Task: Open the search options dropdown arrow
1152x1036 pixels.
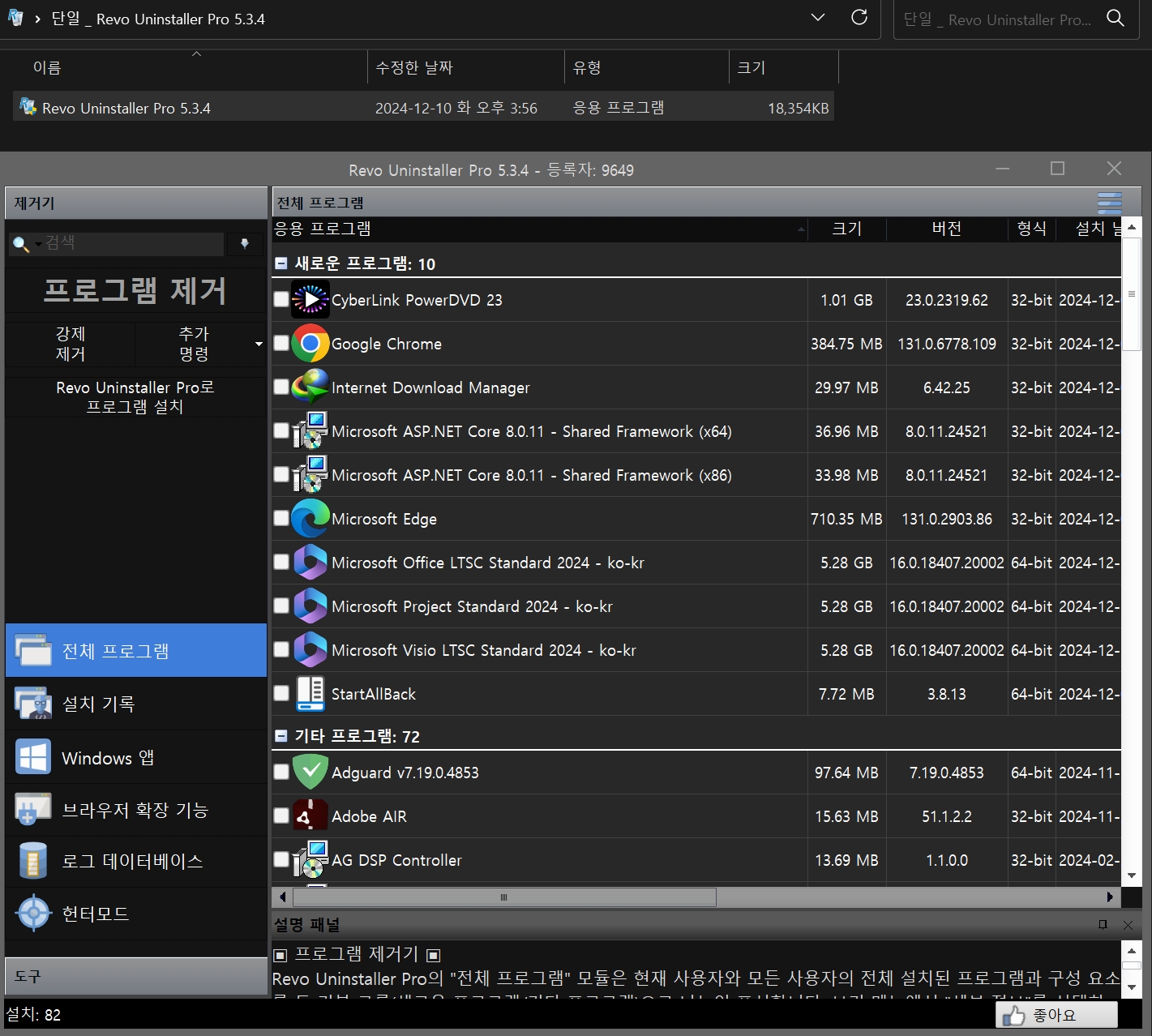Action: [x=38, y=244]
